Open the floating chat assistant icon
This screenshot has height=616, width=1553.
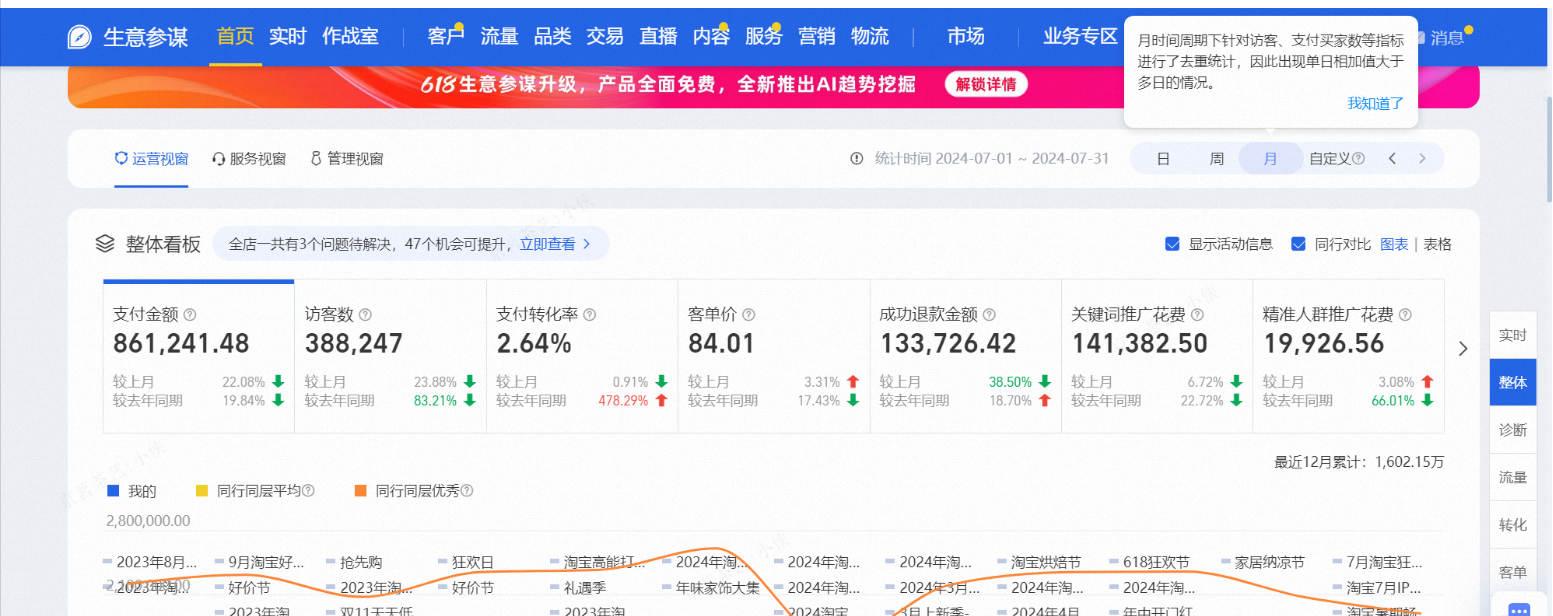pos(1519,610)
